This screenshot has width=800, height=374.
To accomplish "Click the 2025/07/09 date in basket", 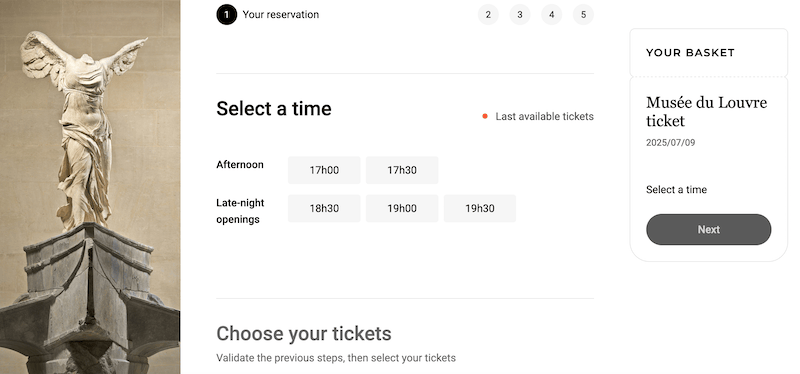I will tap(670, 143).
